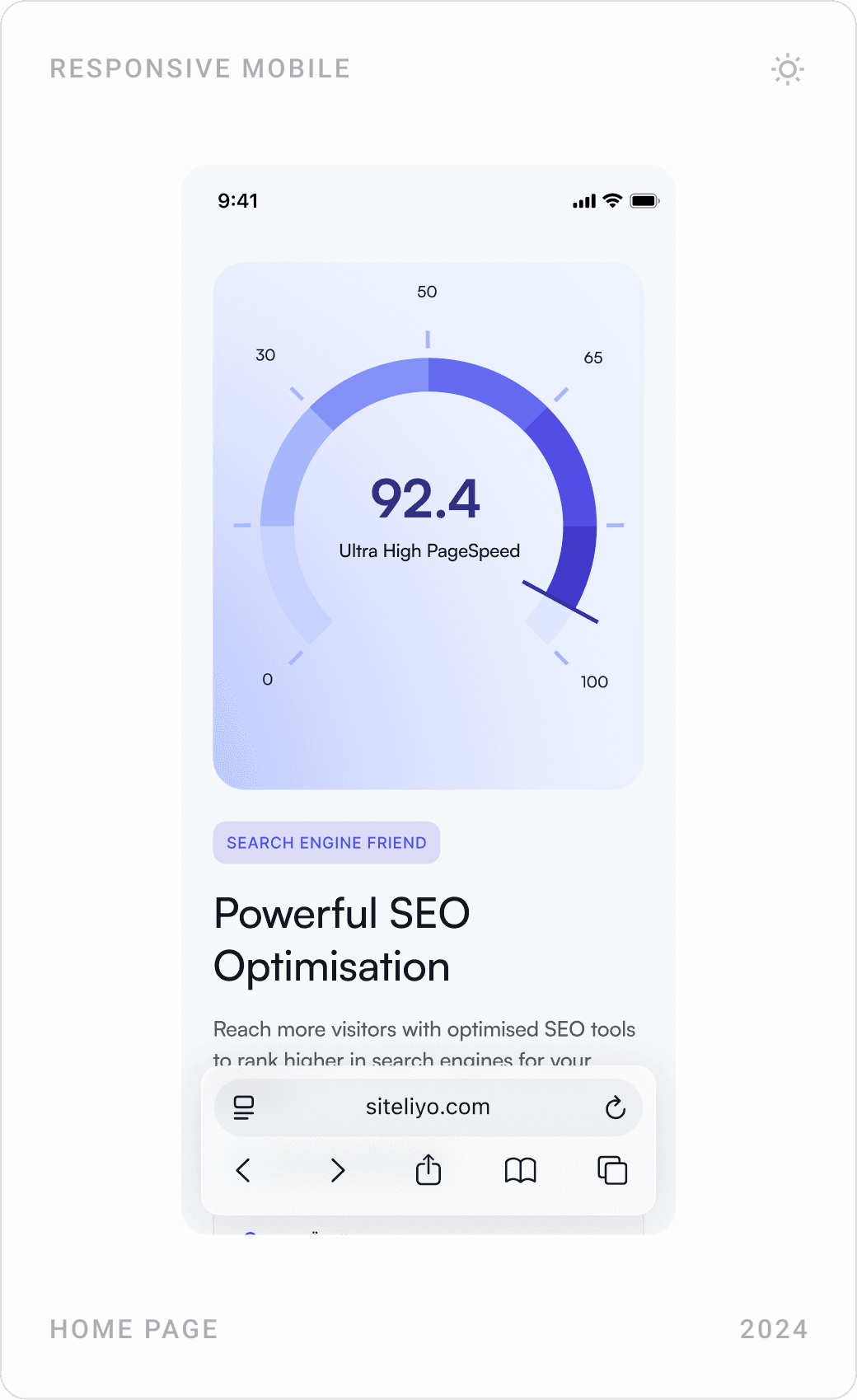Open the page layout icon in address bar
The height and width of the screenshot is (1400, 857).
point(242,1107)
